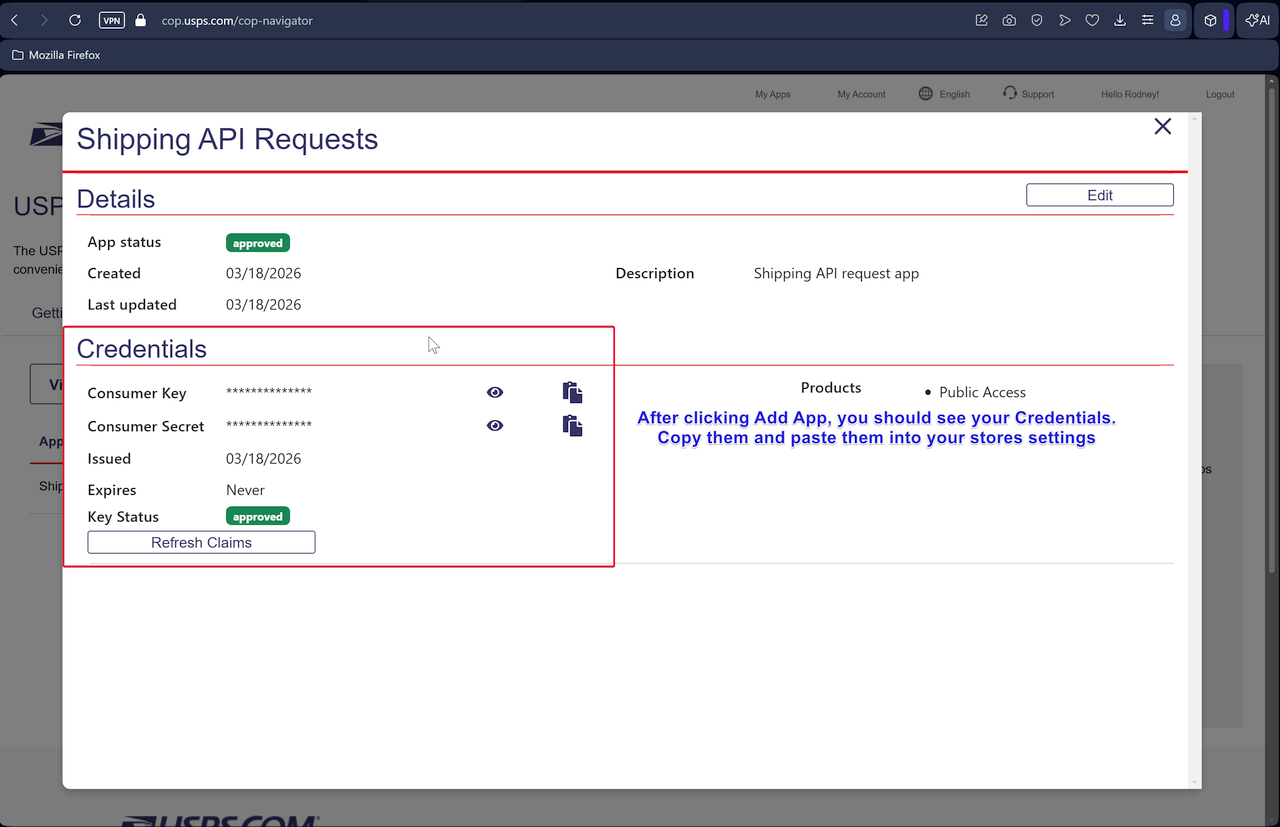Go forward with the browser forward arrow
This screenshot has width=1280, height=827.
tap(44, 20)
